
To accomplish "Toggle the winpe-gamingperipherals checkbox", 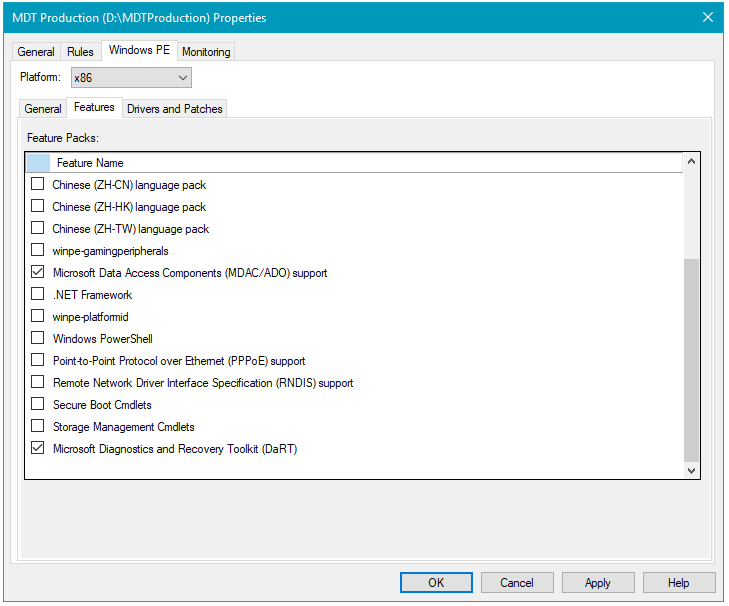I will pyautogui.click(x=38, y=251).
